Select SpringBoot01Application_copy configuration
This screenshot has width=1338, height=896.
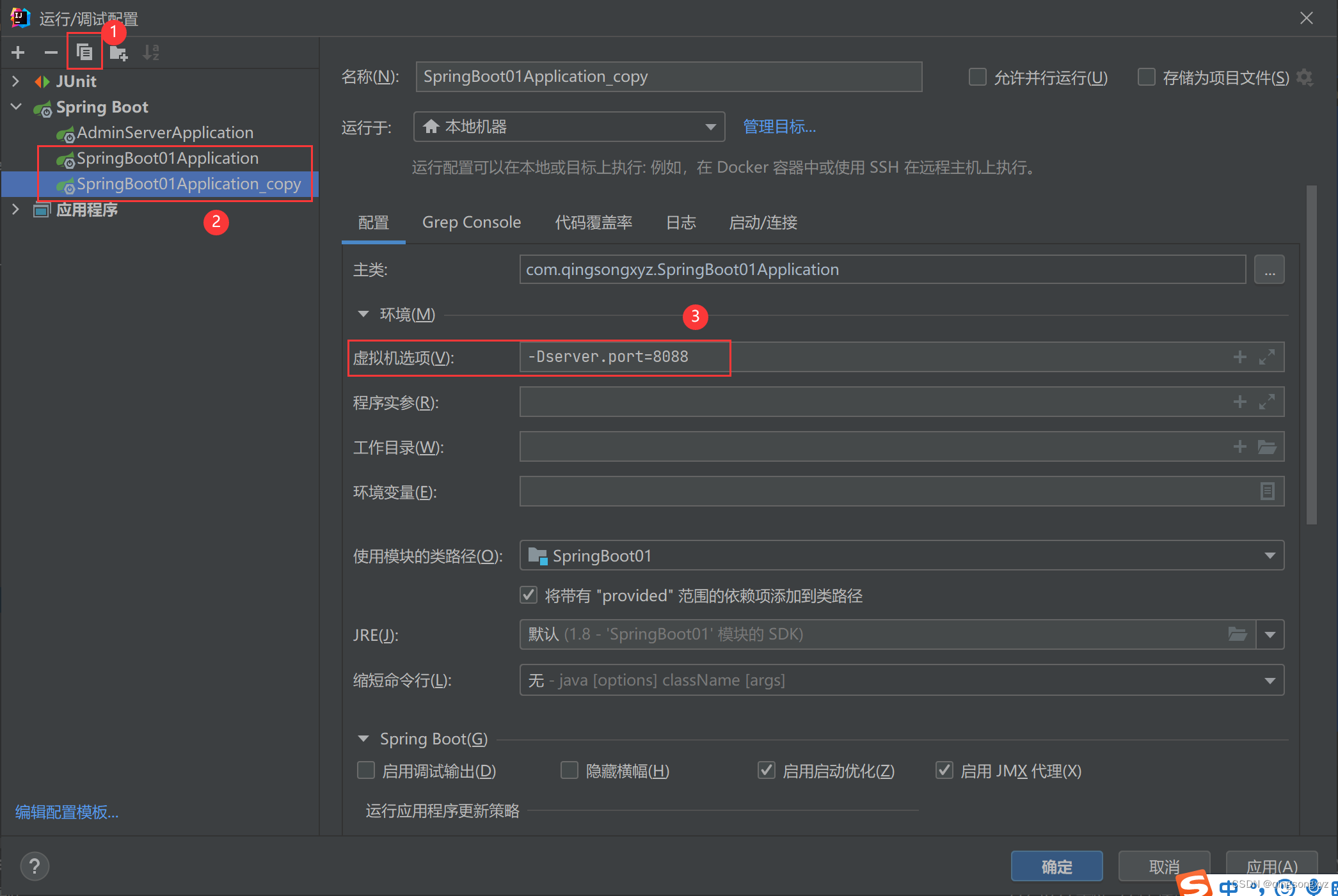(x=189, y=184)
